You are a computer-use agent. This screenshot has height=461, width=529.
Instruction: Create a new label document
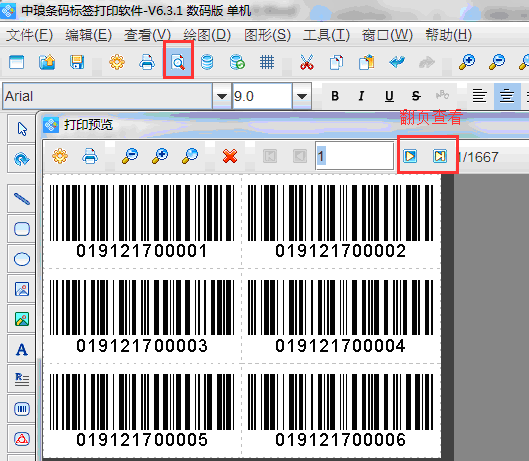point(17,62)
